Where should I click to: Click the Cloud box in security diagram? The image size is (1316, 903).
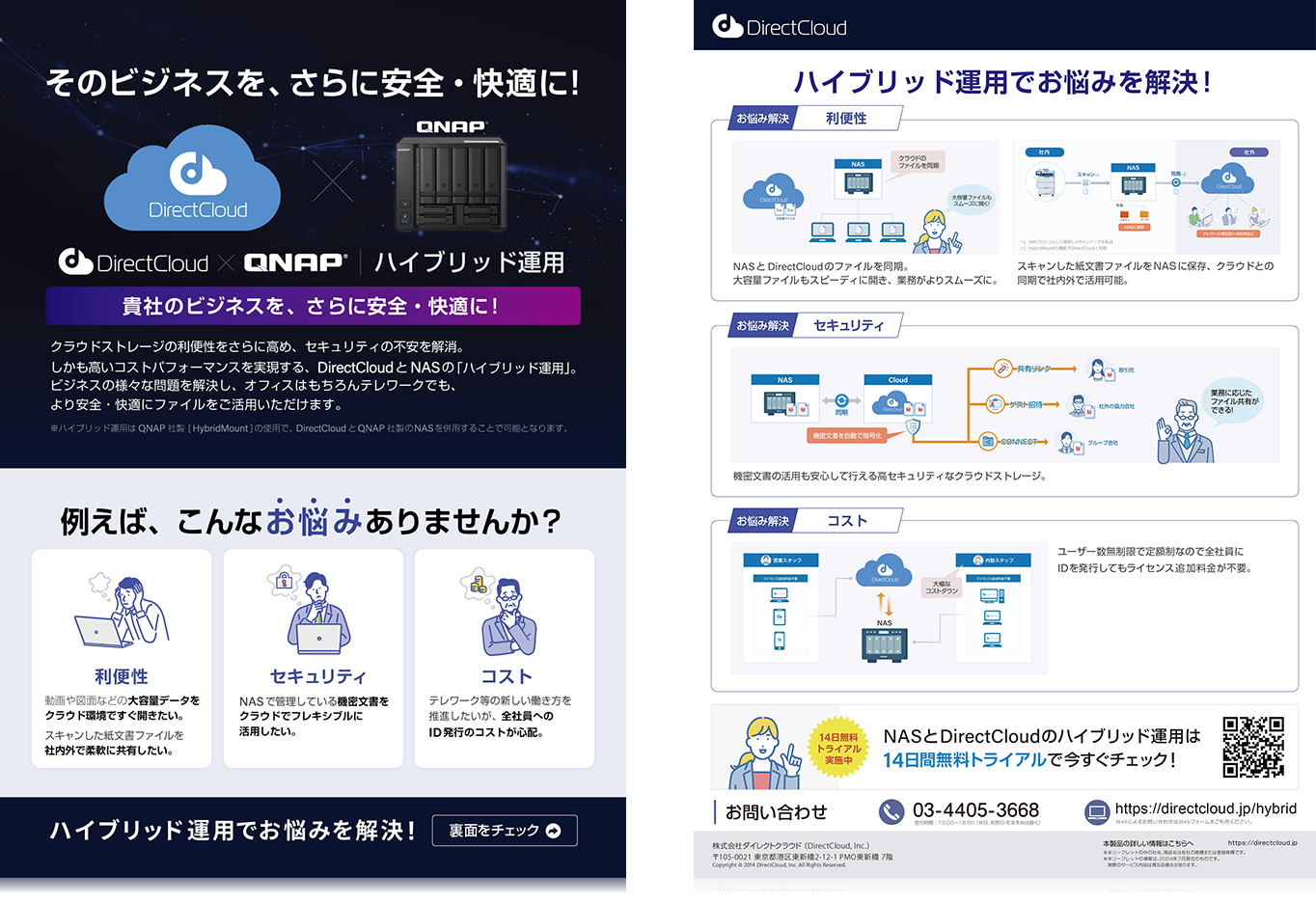(x=898, y=400)
